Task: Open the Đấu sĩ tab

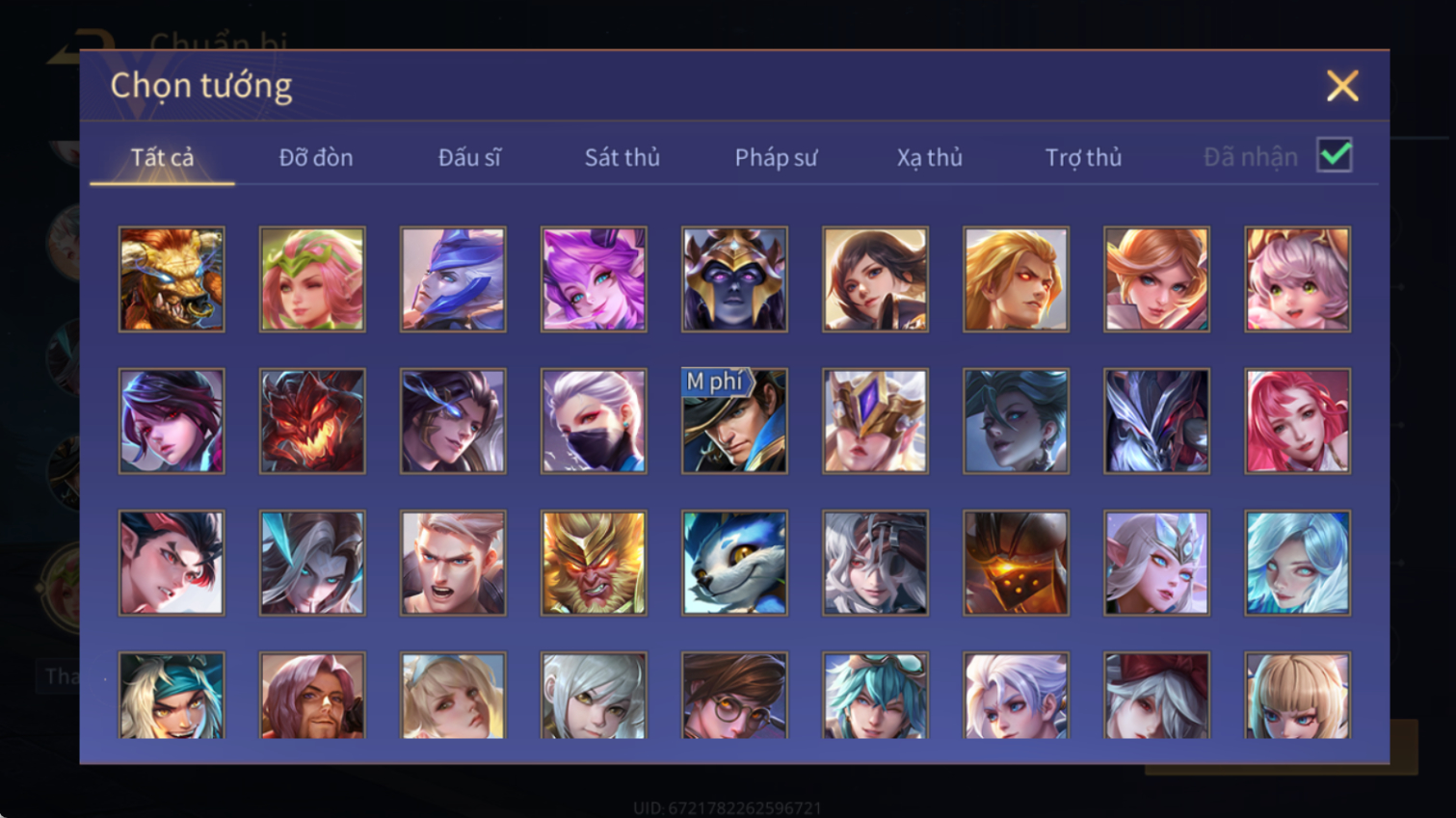Action: [469, 157]
